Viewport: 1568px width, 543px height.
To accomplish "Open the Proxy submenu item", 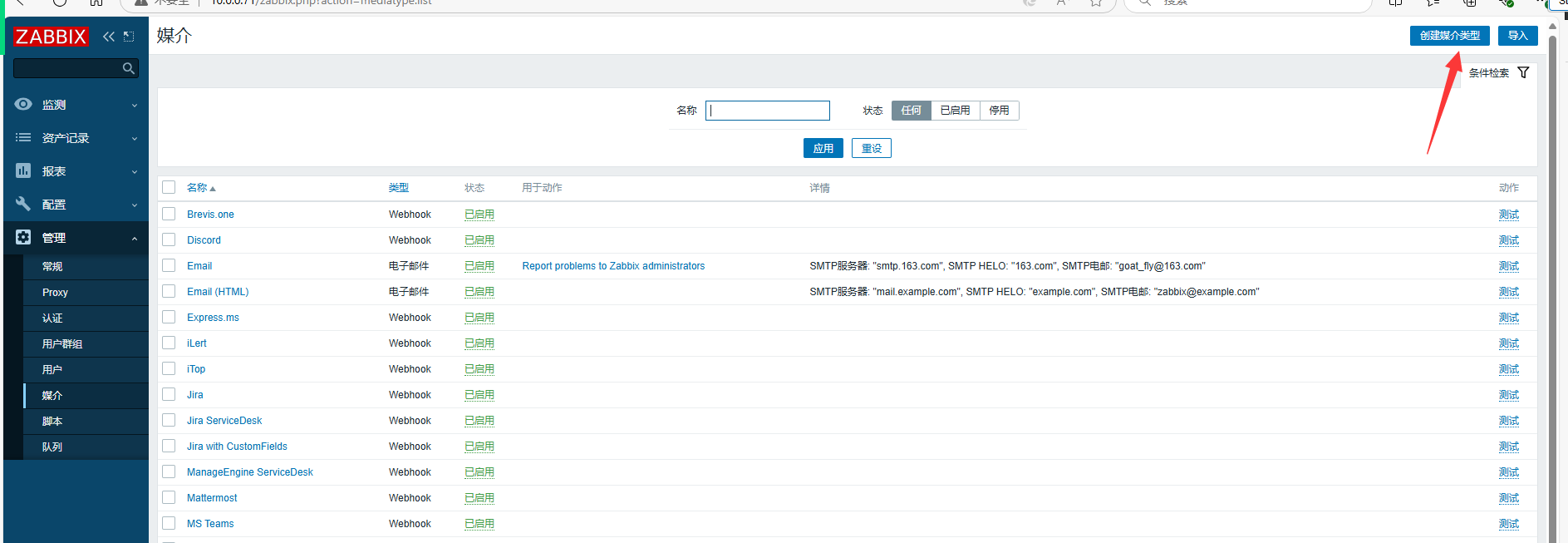I will 87,292.
